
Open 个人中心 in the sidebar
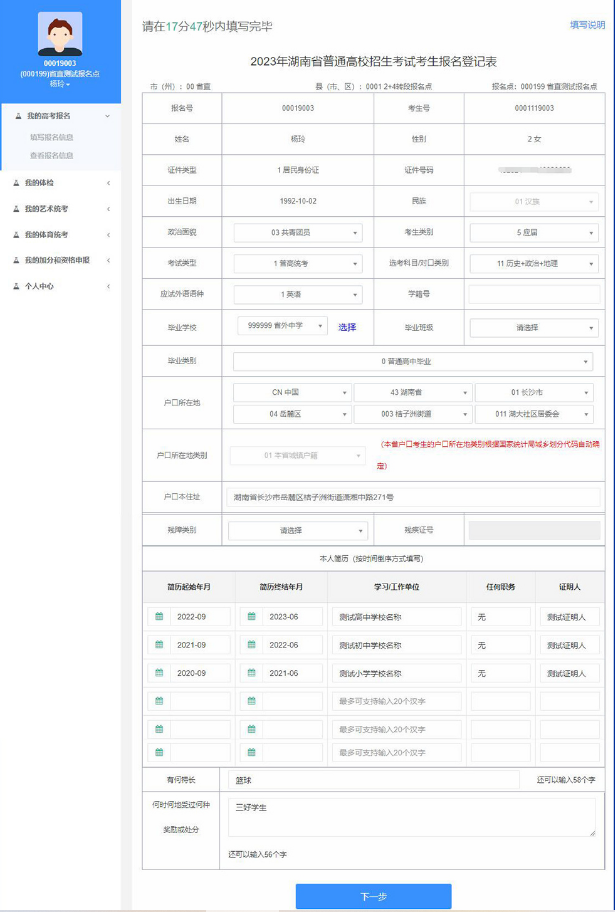[x=60, y=285]
